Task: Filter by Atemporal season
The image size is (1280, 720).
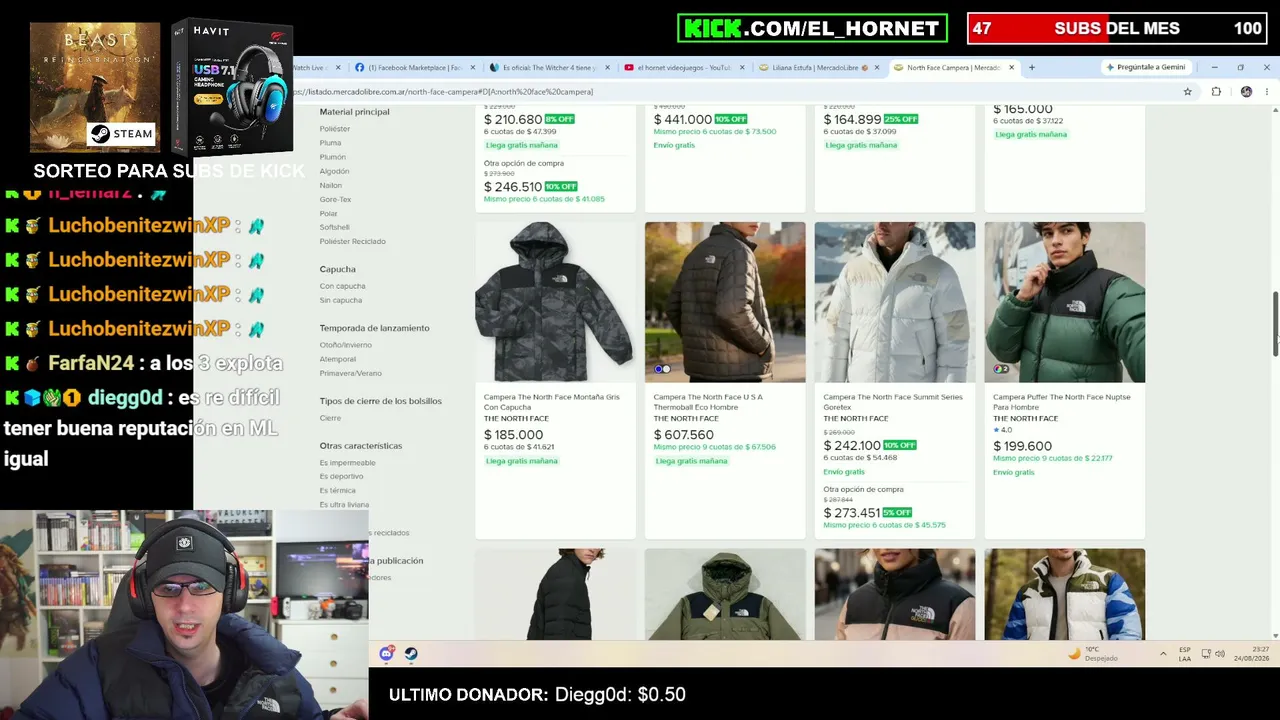Action: tap(338, 359)
